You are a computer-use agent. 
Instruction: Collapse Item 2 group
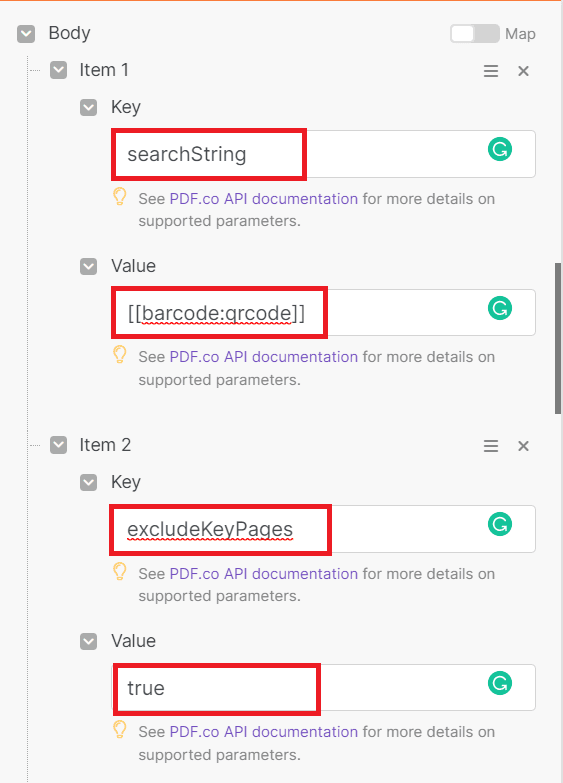coord(58,445)
